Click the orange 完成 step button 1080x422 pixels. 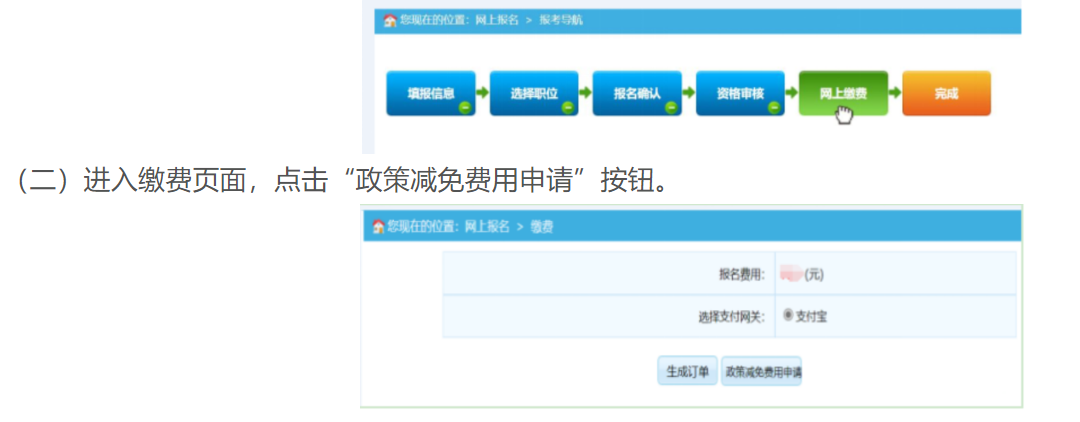tap(946, 93)
